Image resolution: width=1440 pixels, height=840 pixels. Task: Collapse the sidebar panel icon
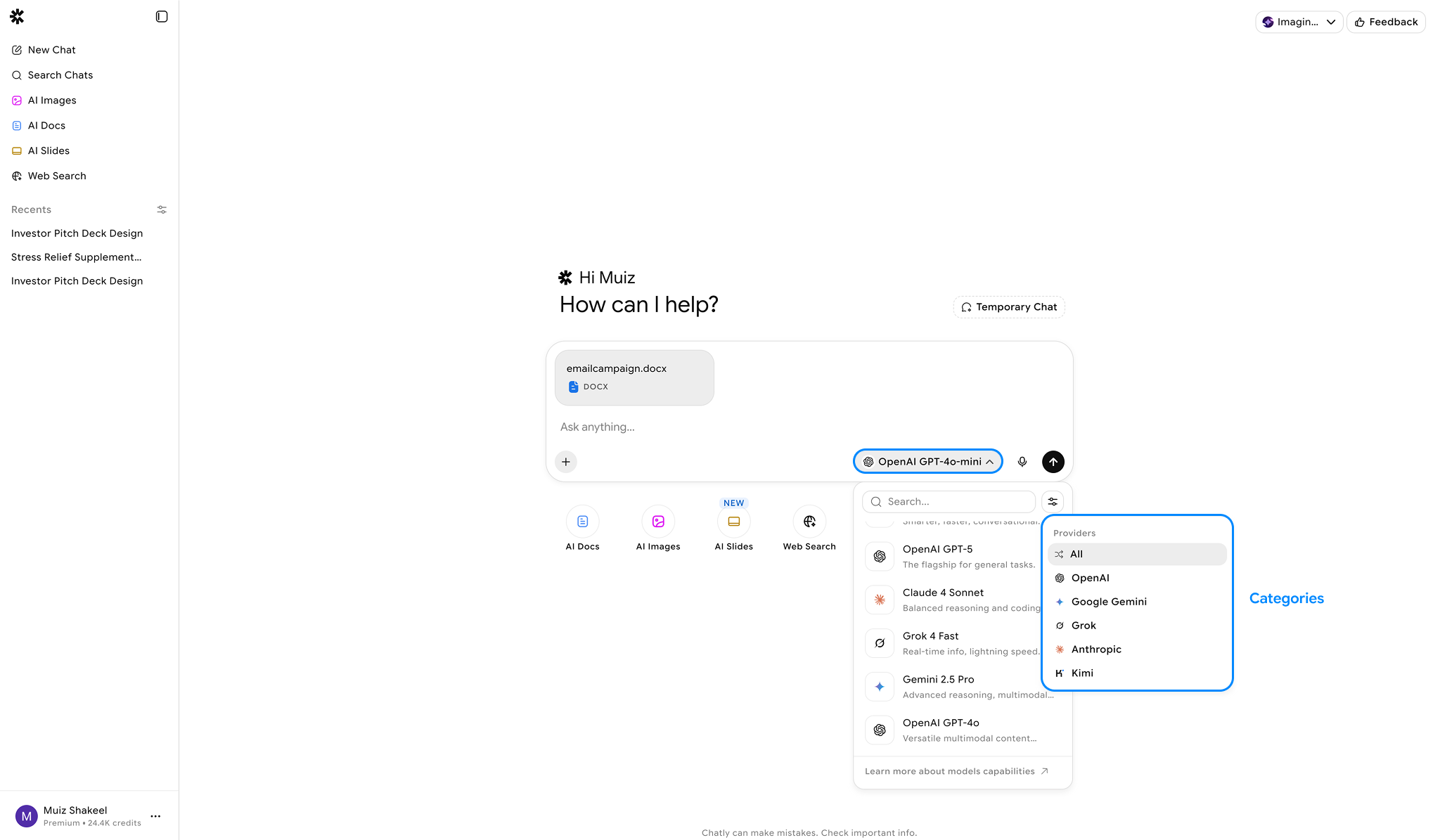coord(161,16)
